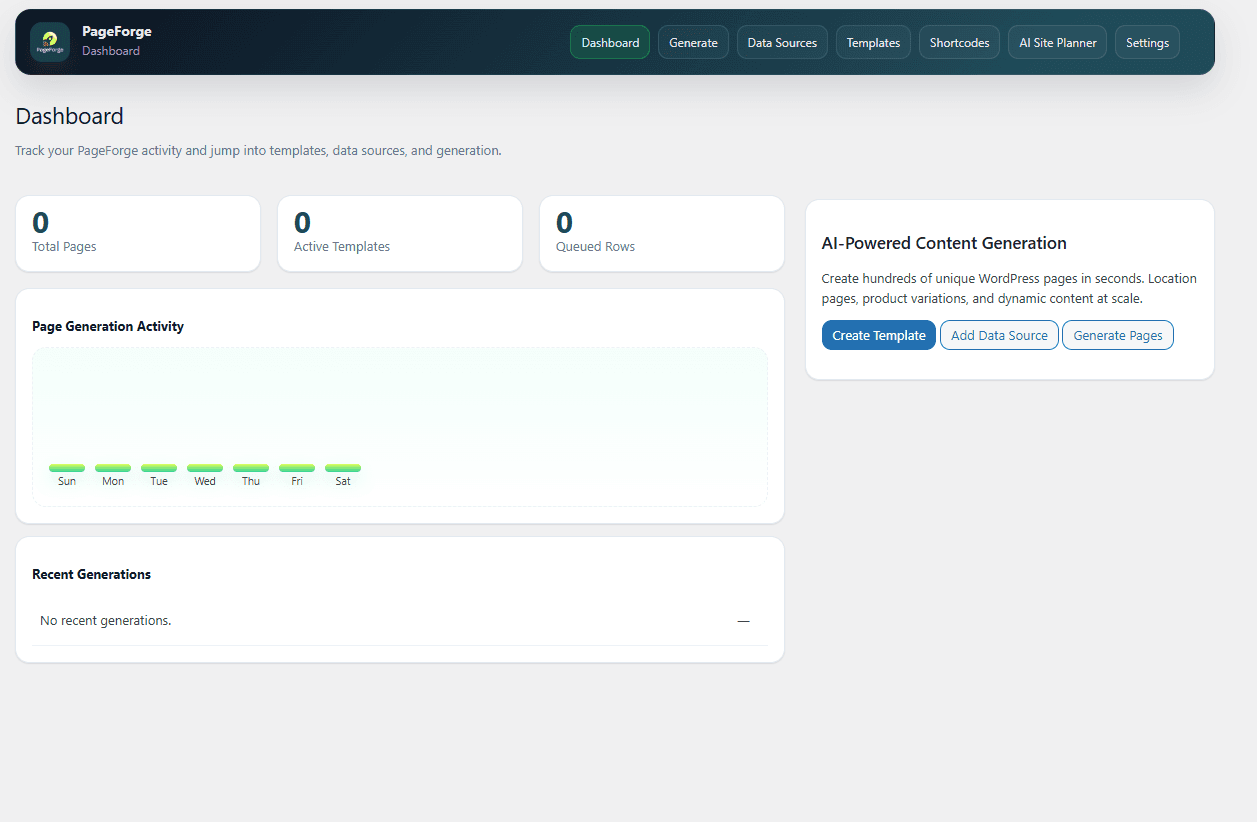Select the Dashboard nav item
1257x822 pixels.
click(609, 42)
